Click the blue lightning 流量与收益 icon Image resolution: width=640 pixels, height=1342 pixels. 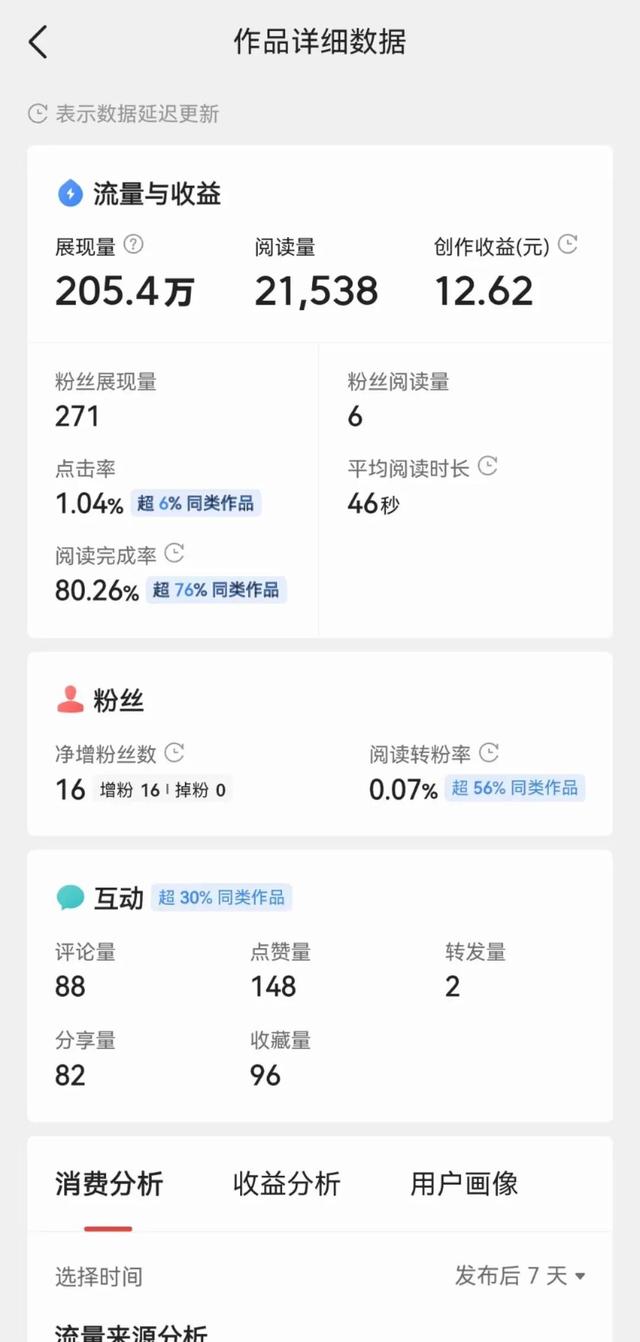70,193
